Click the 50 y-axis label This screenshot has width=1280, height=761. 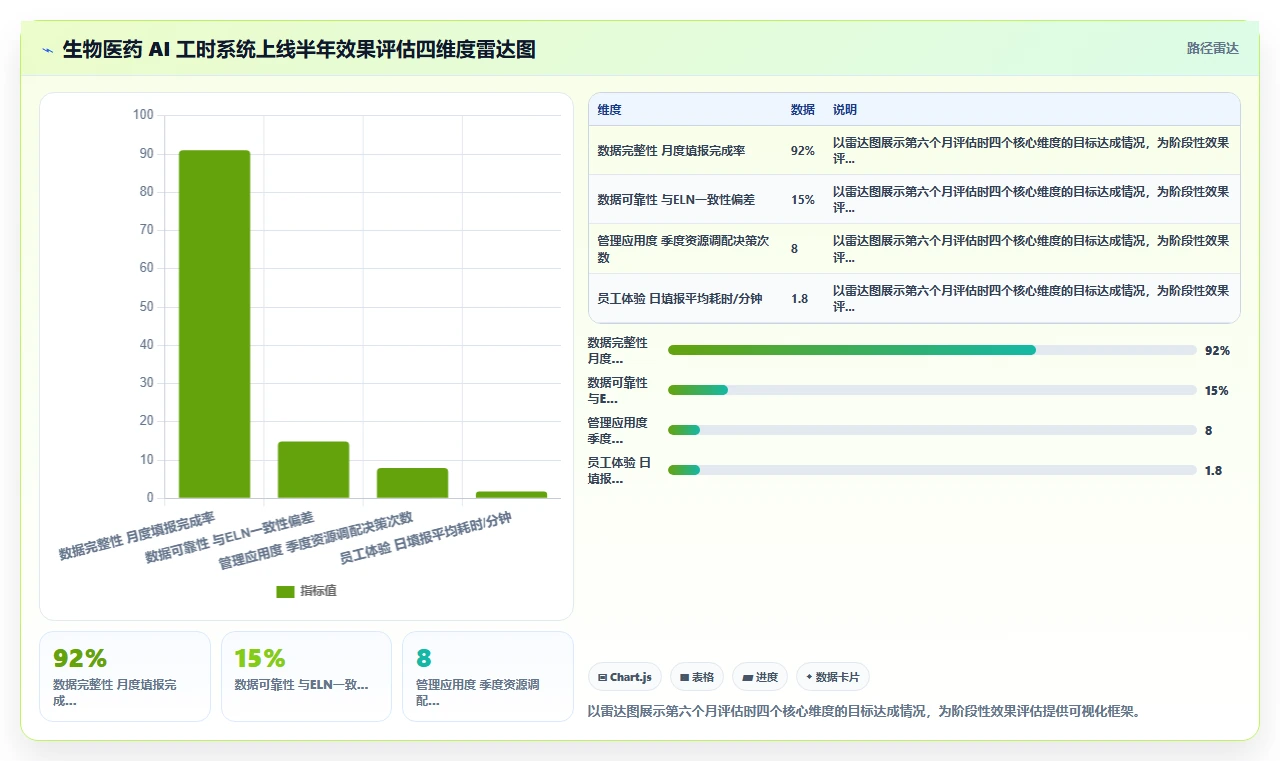click(x=146, y=306)
